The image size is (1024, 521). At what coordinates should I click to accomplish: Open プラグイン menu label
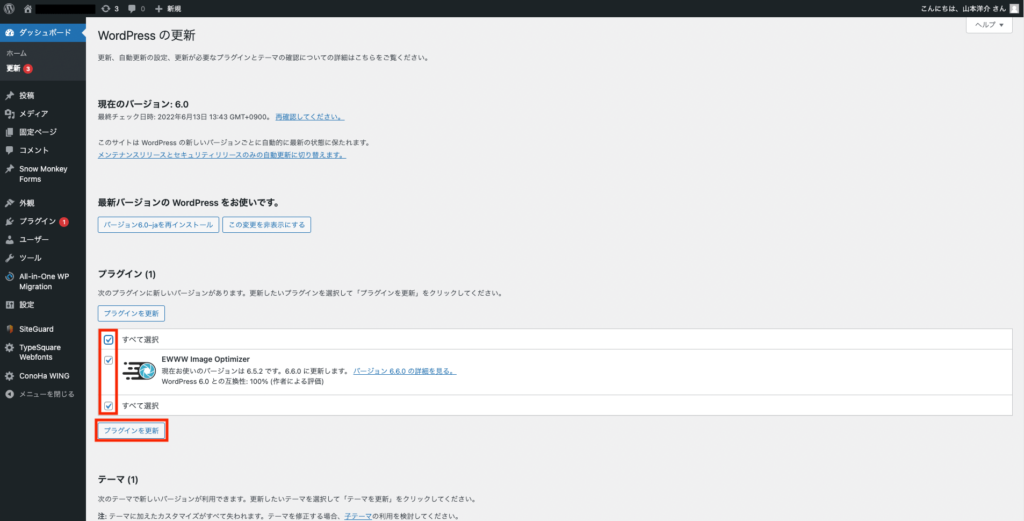click(x=37, y=221)
